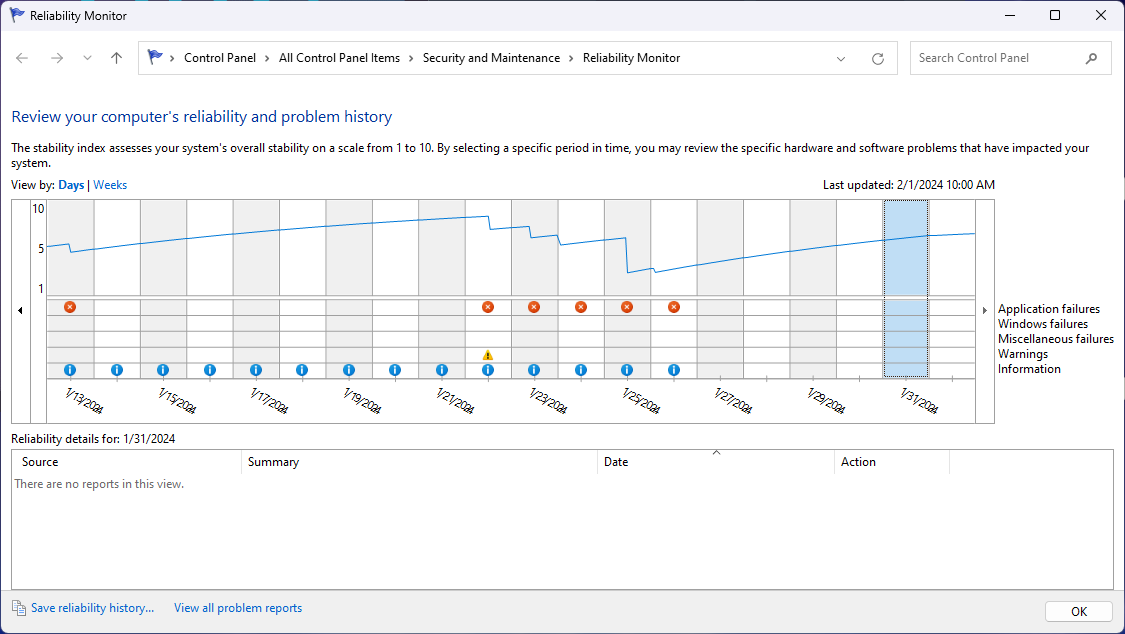Open the recent locations dropdown arrow
Viewport: 1125px width, 634px height.
pos(87,58)
